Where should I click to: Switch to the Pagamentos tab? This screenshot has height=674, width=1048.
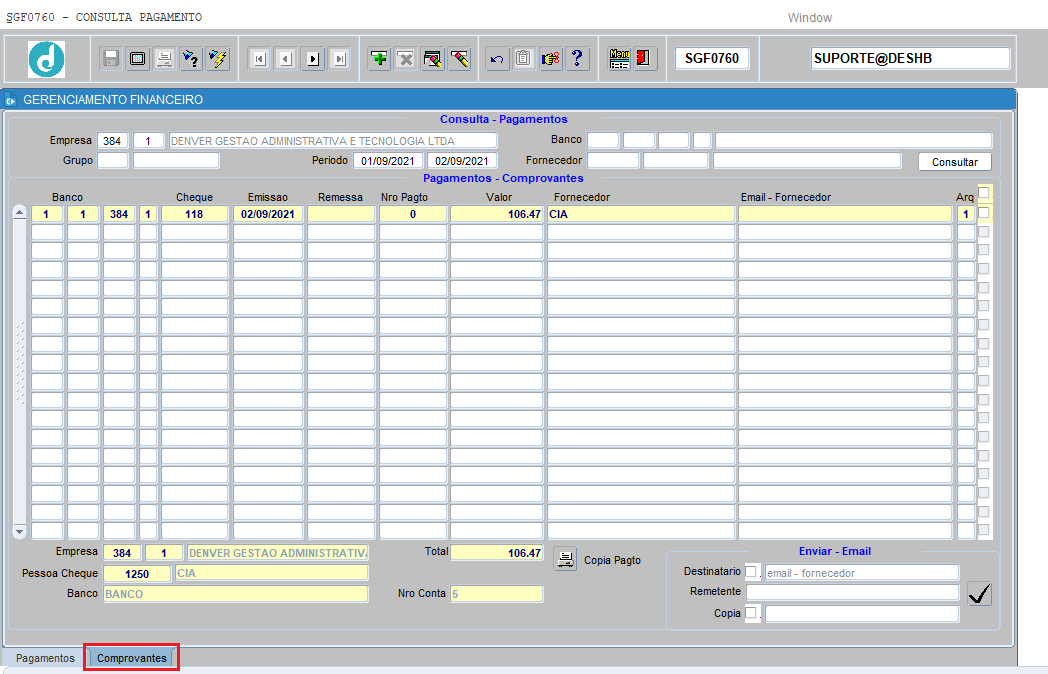click(45, 658)
